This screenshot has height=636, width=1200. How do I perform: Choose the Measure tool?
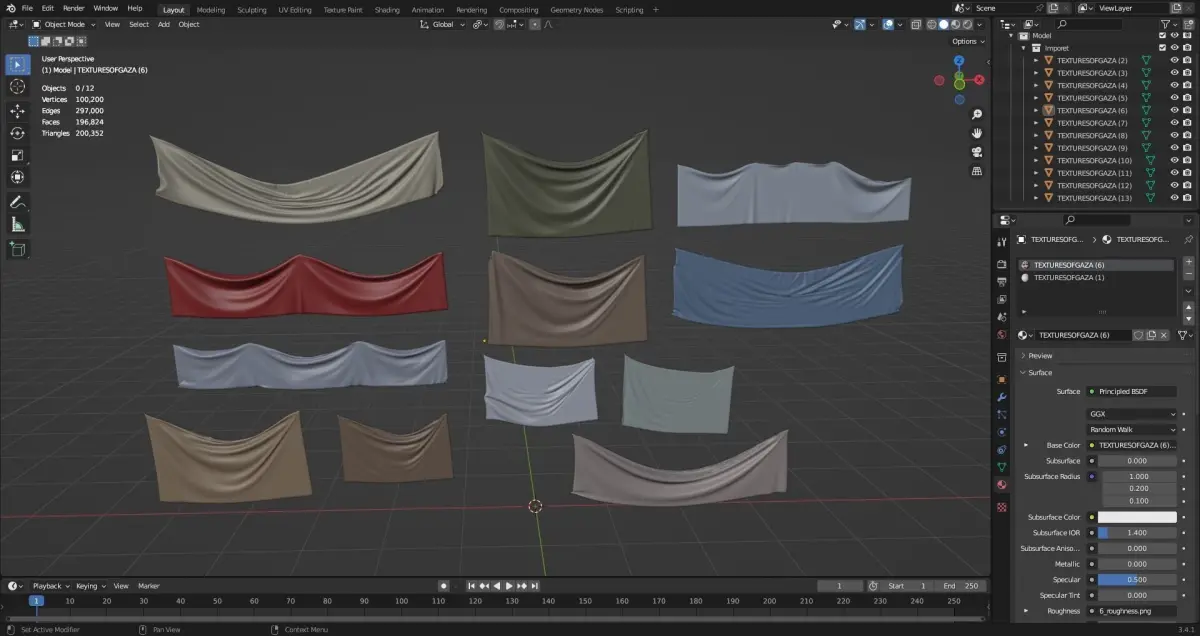pyautogui.click(x=18, y=225)
